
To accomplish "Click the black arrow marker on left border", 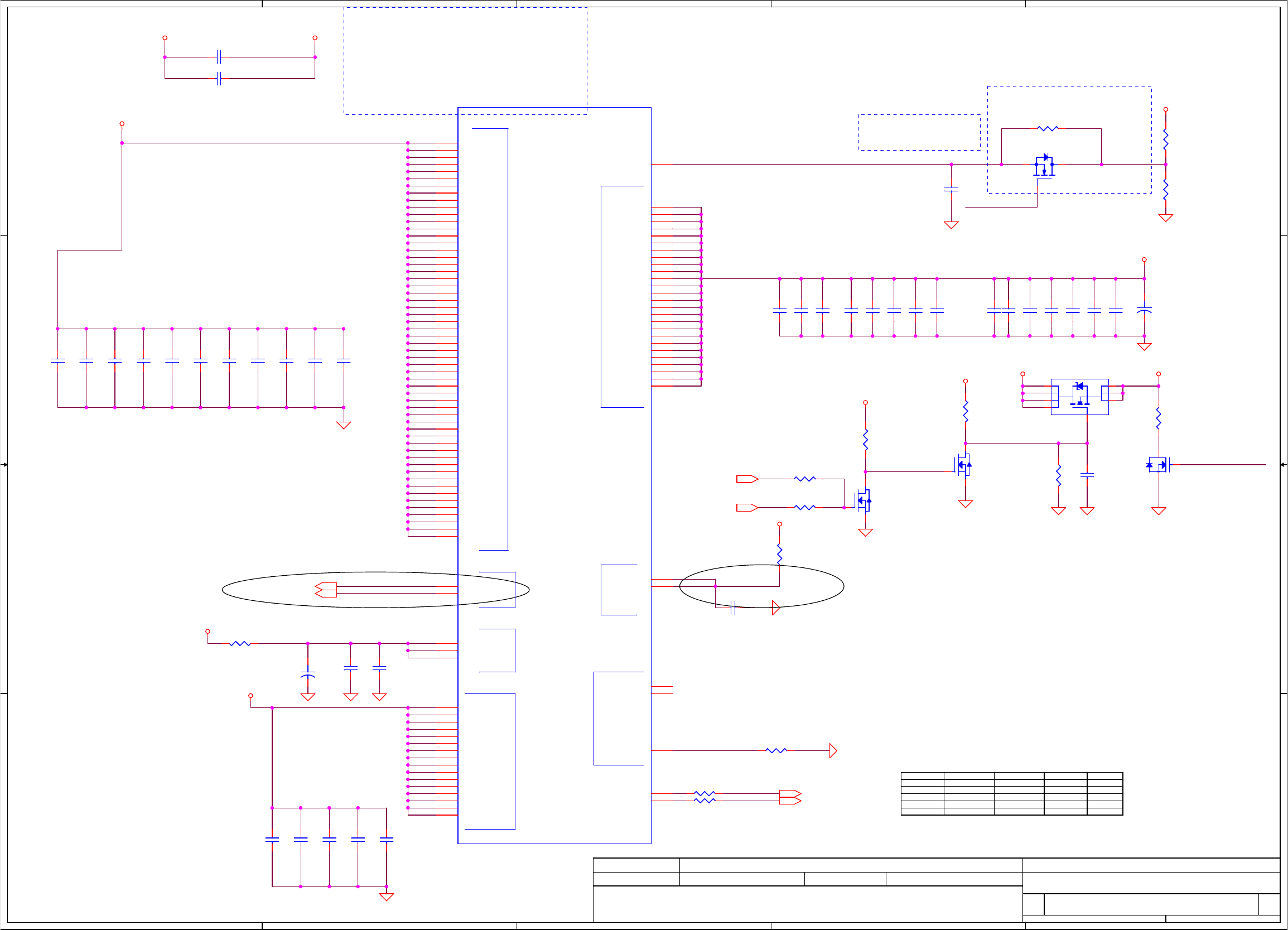I will (4, 465).
